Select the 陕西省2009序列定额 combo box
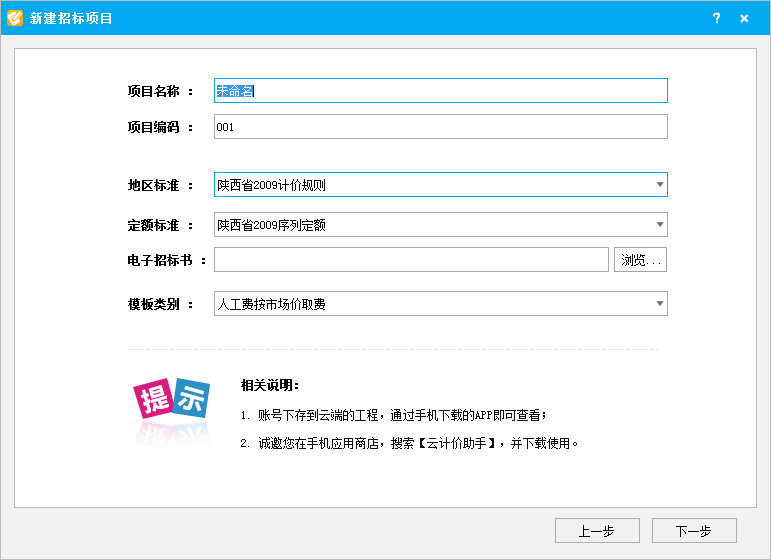Image resolution: width=771 pixels, height=560 pixels. [441, 225]
